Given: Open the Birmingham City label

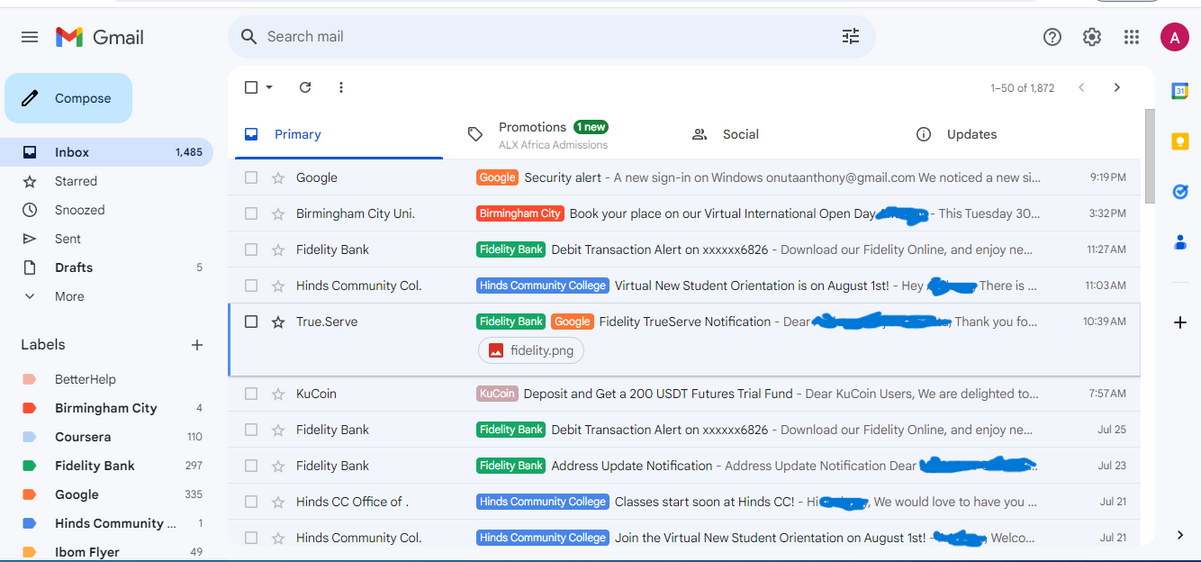Looking at the screenshot, I should click(107, 408).
